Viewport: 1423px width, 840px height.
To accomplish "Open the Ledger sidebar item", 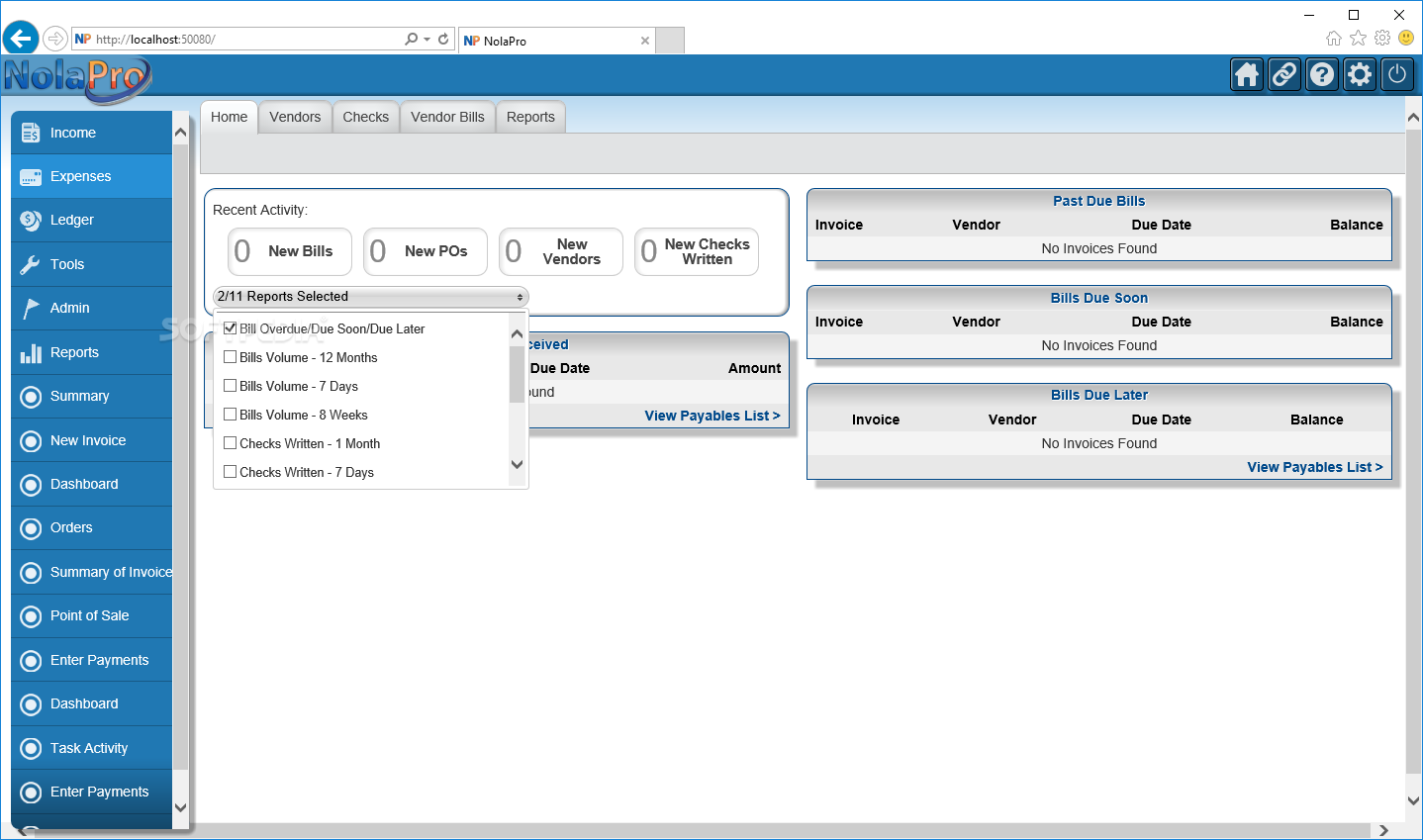I will [91, 221].
